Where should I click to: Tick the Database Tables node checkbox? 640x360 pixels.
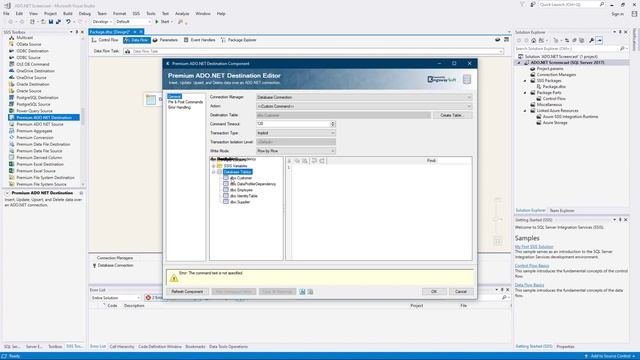pyautogui.click(x=220, y=172)
